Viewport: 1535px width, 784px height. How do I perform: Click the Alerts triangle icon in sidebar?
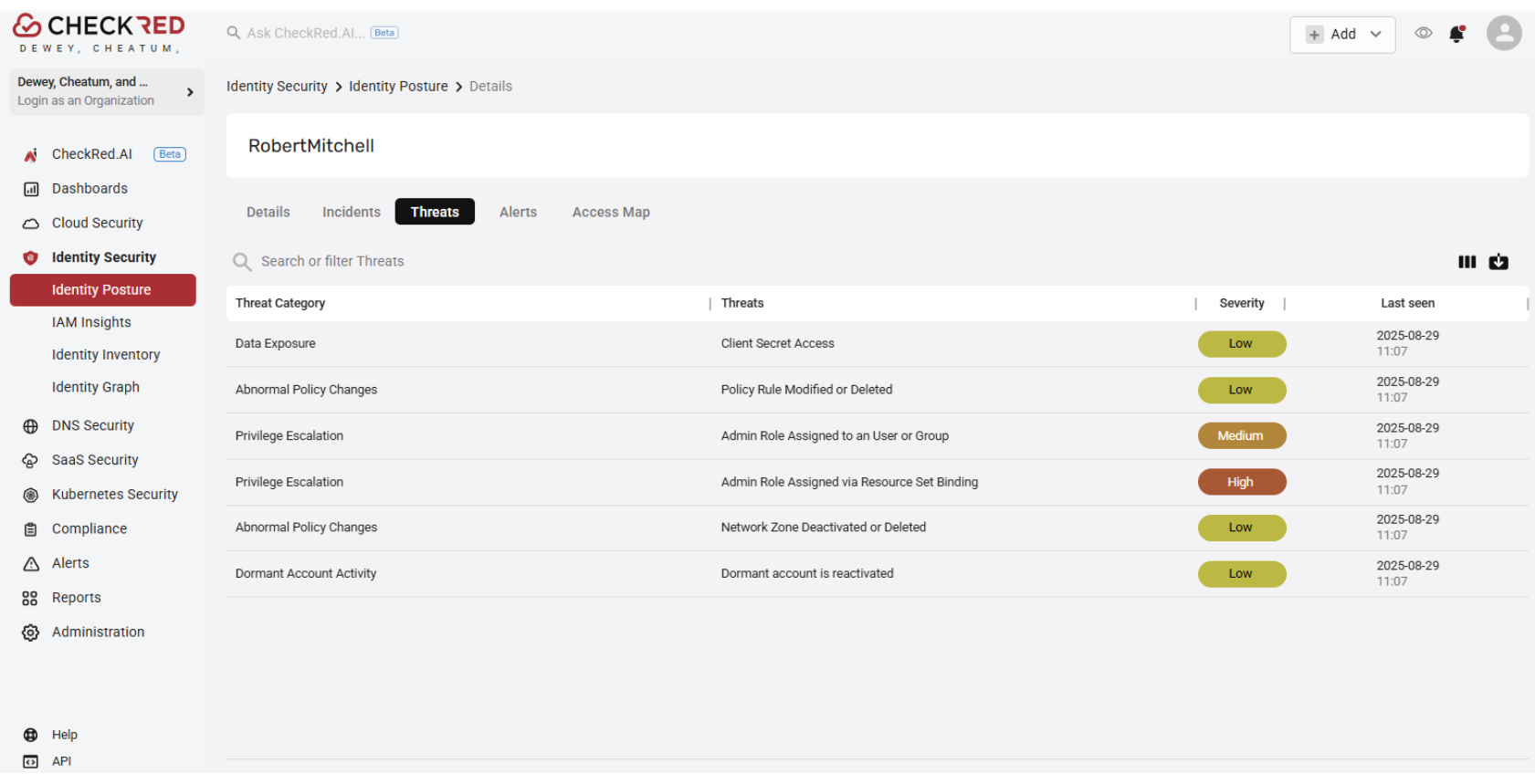31,564
